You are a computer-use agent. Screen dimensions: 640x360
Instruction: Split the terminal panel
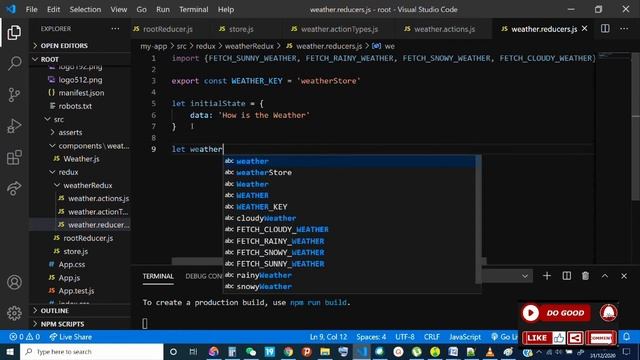coord(567,276)
